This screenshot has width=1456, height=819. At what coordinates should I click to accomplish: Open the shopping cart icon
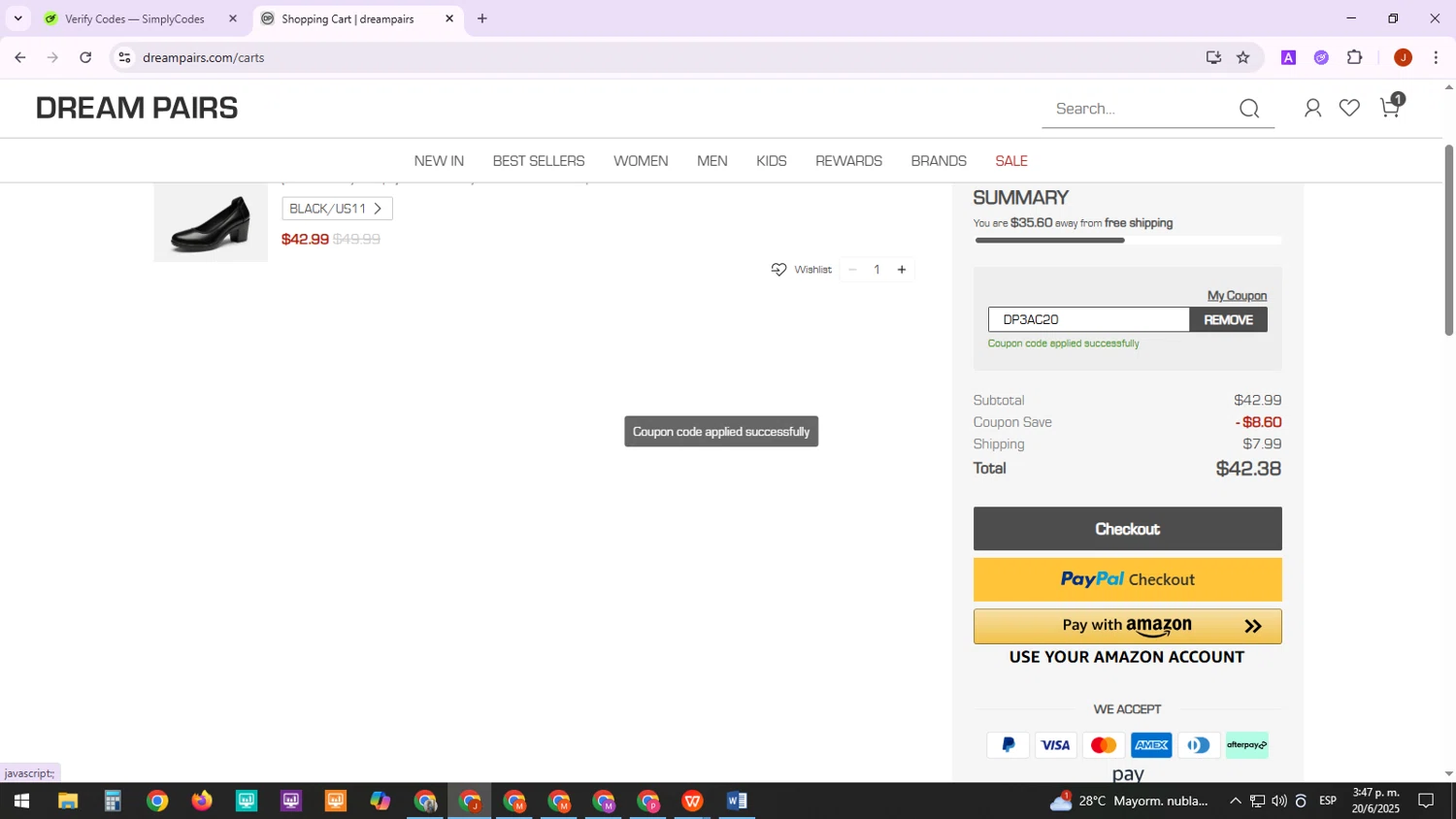[x=1391, y=107]
